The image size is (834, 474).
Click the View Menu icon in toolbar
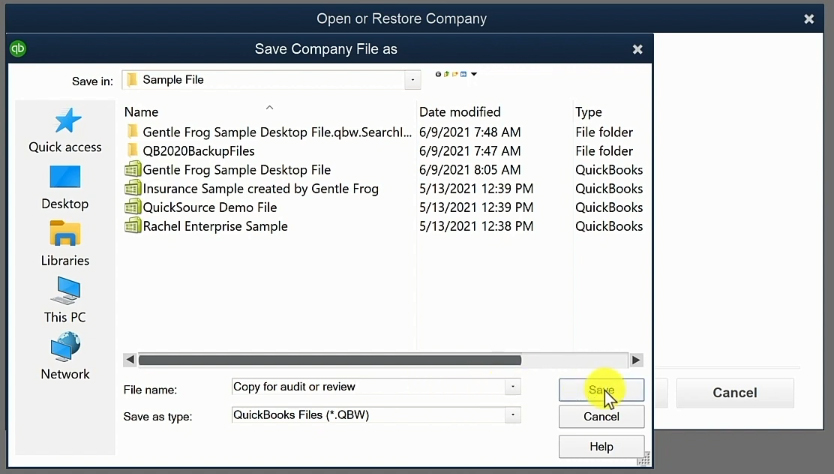[x=463, y=74]
